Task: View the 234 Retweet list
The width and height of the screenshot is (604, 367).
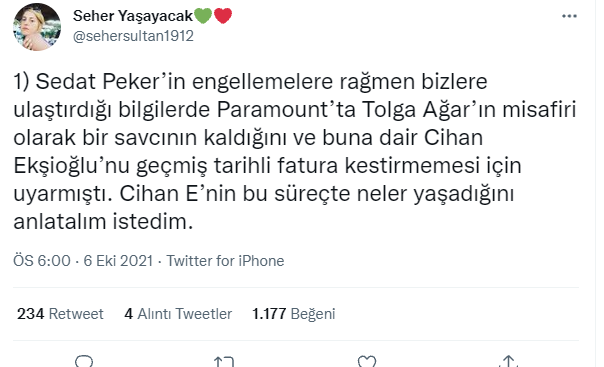Action: [60, 314]
